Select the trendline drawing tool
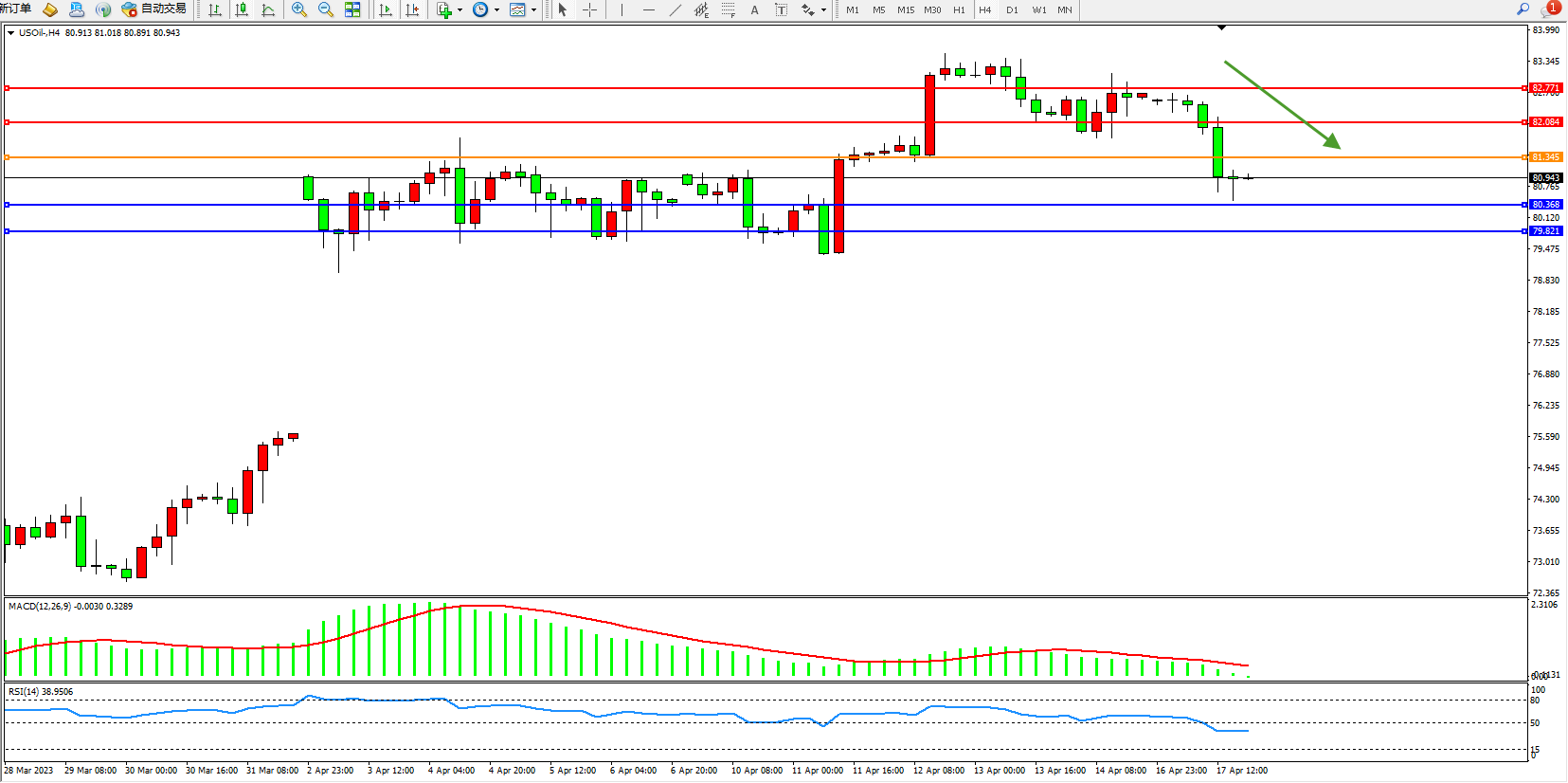 675,9
